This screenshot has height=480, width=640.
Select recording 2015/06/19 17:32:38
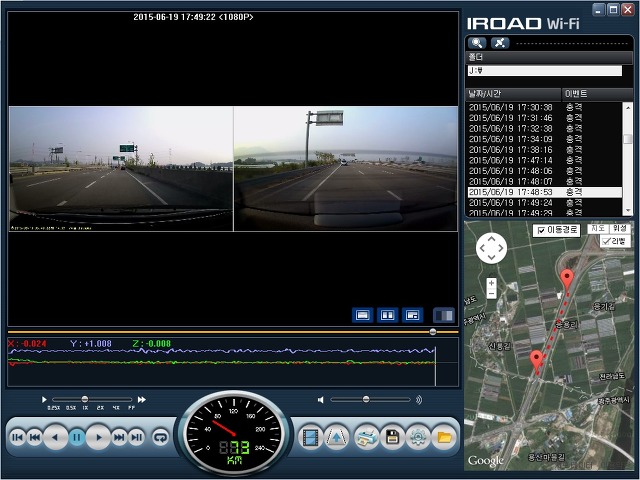pos(544,129)
